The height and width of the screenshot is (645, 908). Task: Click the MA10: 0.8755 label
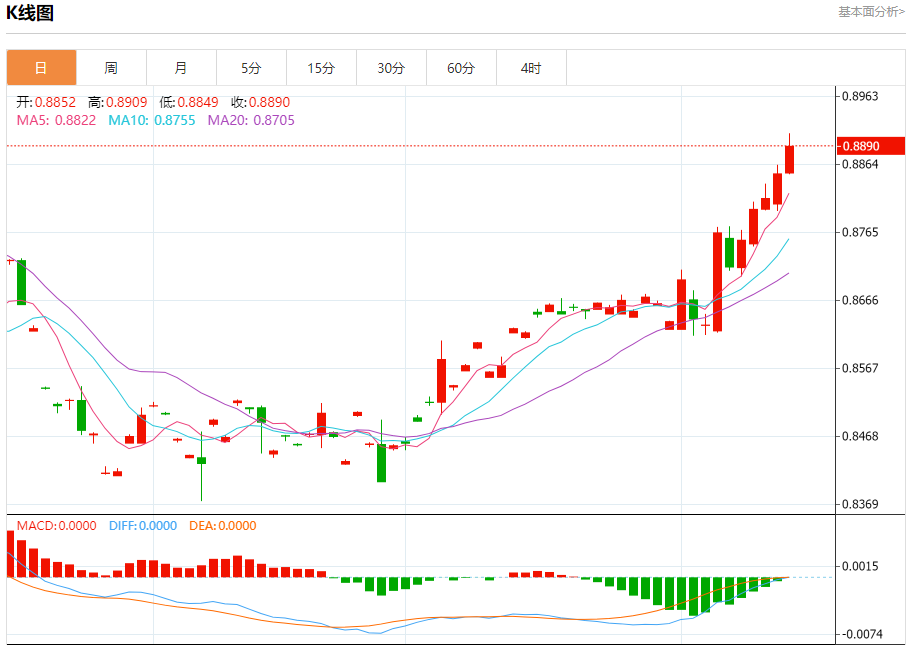point(152,120)
